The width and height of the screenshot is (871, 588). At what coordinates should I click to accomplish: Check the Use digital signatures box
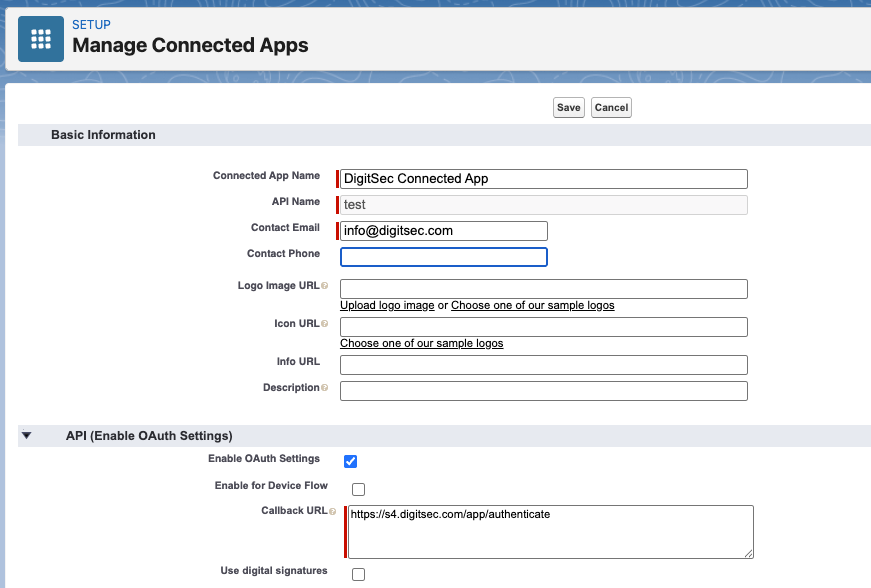click(358, 574)
